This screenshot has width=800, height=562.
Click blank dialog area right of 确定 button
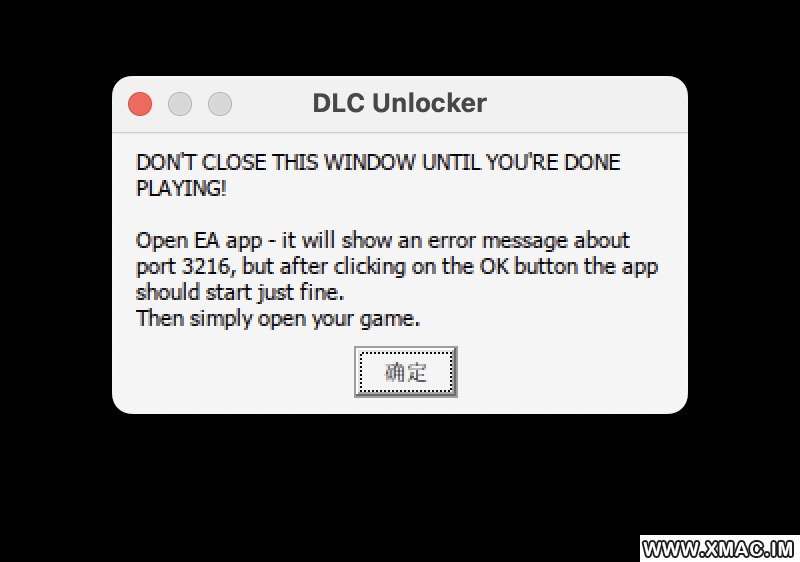coord(571,372)
